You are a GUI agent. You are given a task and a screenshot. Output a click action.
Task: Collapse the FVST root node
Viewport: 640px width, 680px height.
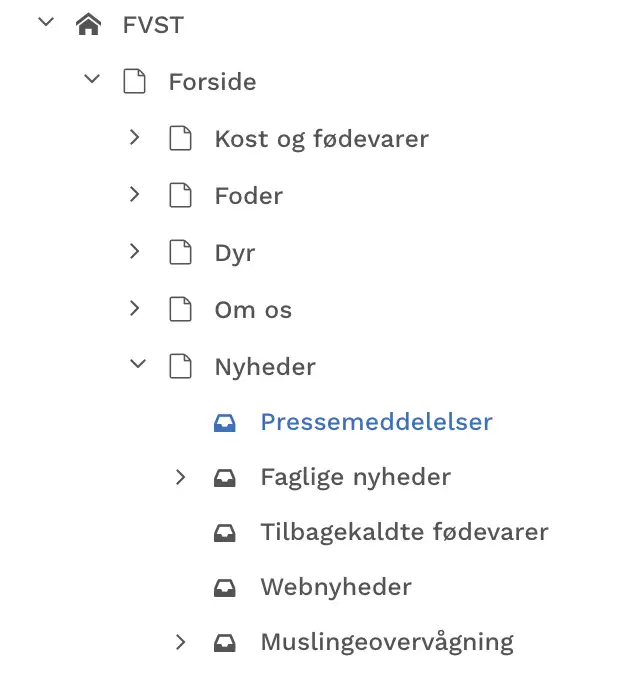pyautogui.click(x=45, y=23)
